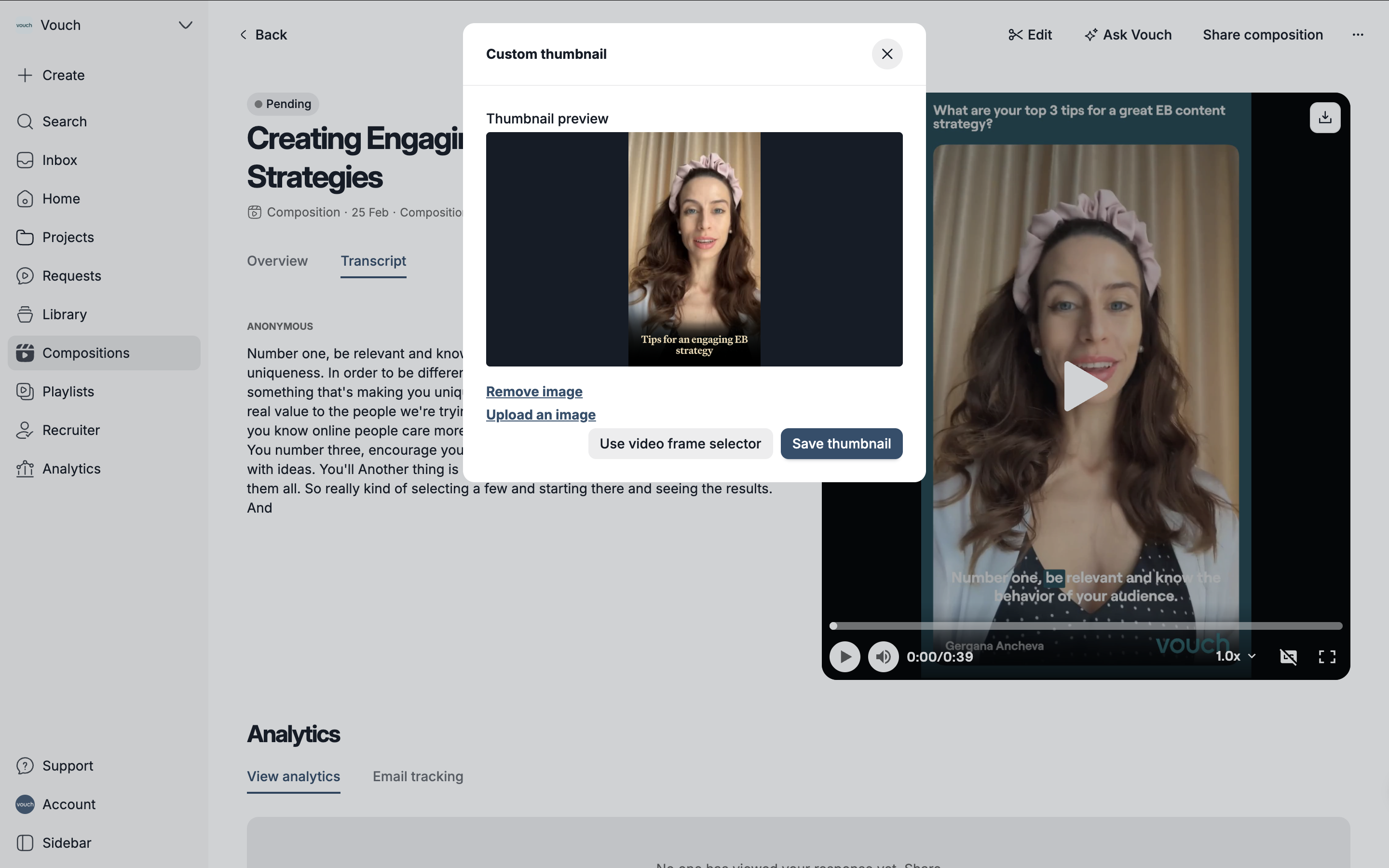Image resolution: width=1389 pixels, height=868 pixels.
Task: Open Ask Vouch assistant
Action: point(1129,35)
